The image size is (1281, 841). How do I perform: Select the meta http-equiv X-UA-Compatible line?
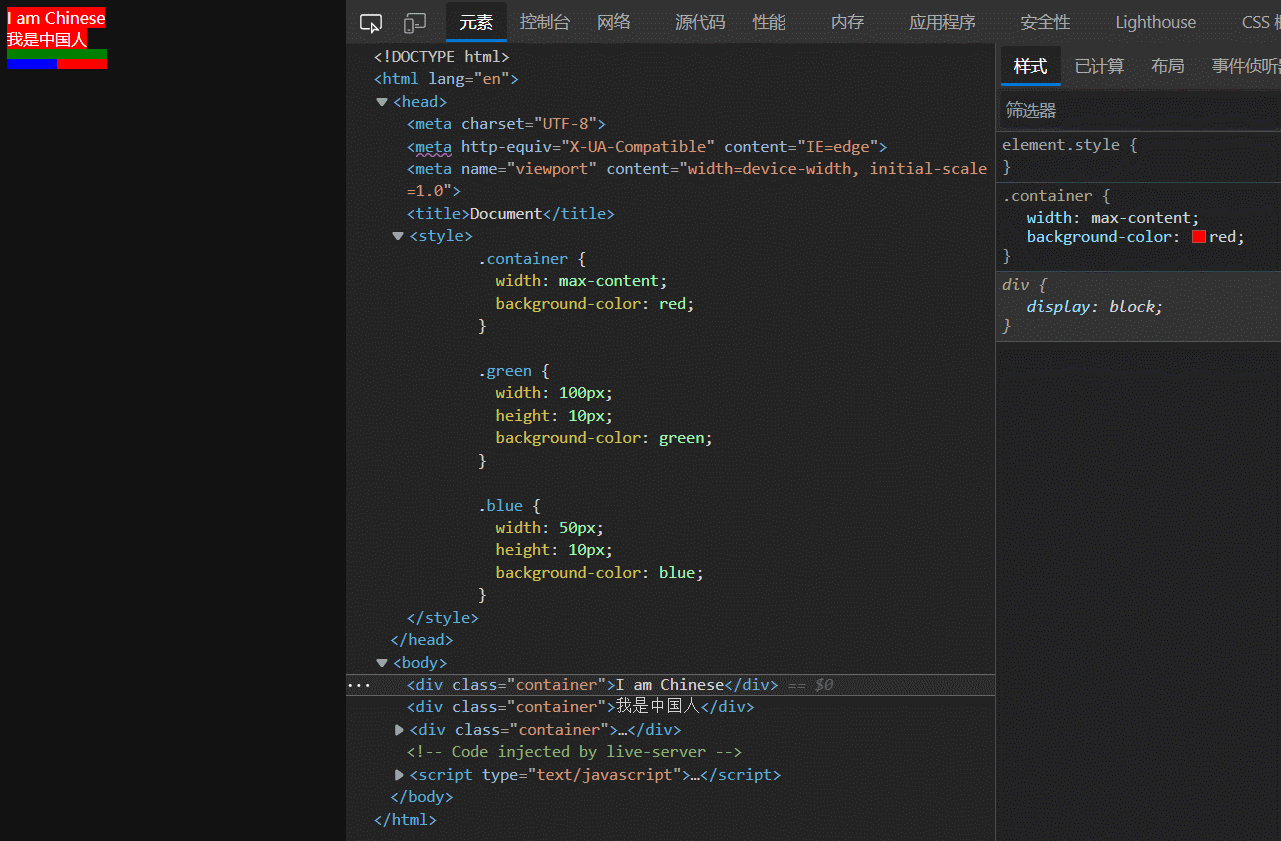click(647, 147)
